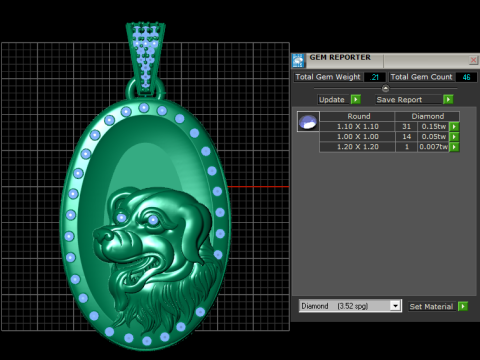Click the green arrow next to Save Report
The width and height of the screenshot is (480, 360).
pos(448,100)
